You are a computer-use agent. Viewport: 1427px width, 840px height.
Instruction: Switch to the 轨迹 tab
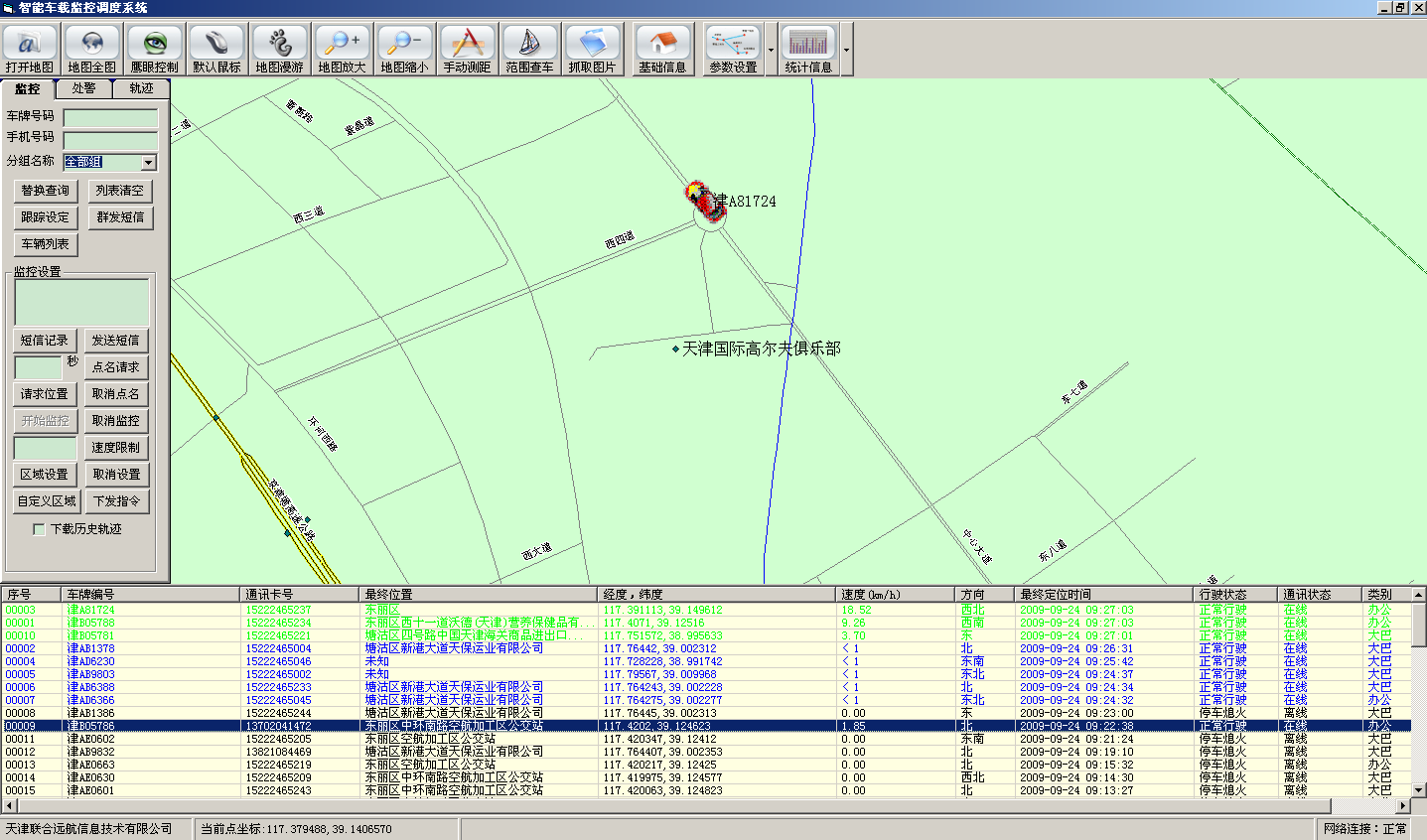142,88
